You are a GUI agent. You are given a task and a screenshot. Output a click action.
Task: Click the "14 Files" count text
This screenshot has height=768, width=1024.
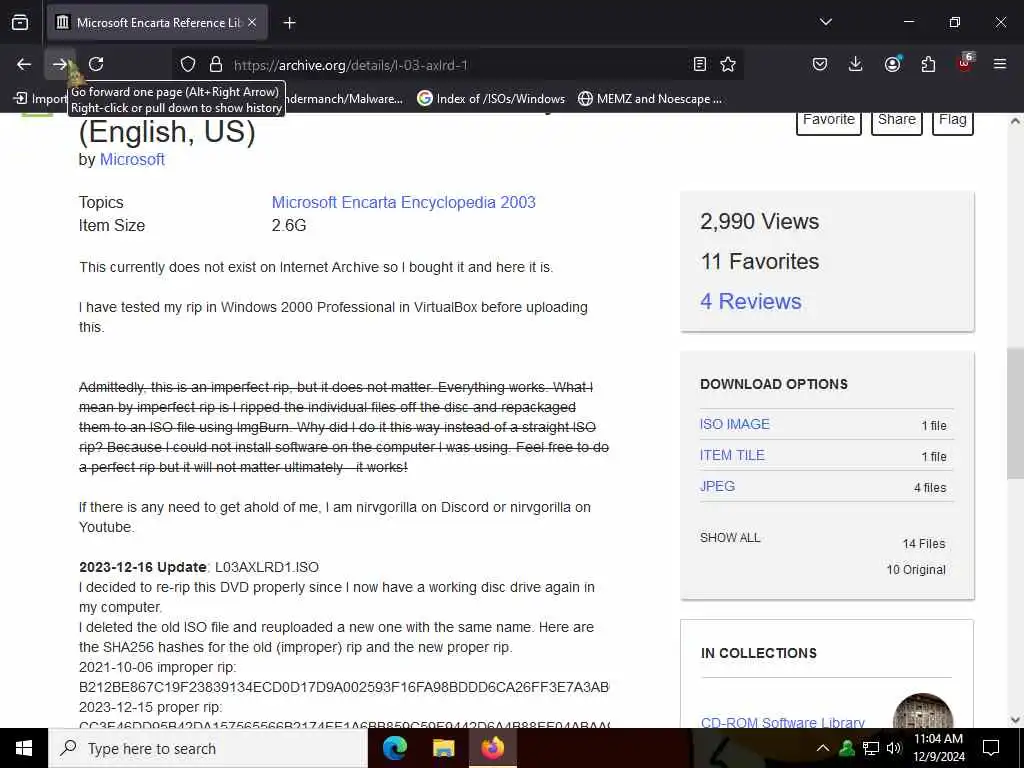(923, 543)
